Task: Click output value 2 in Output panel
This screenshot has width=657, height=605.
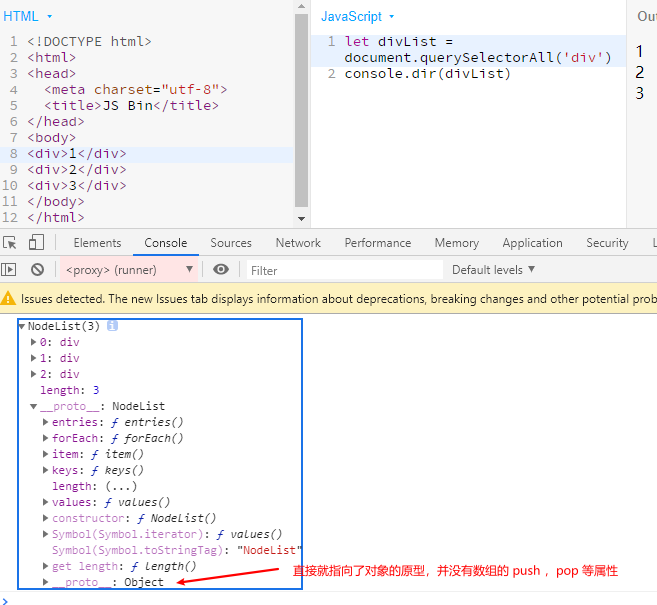Action: click(639, 72)
